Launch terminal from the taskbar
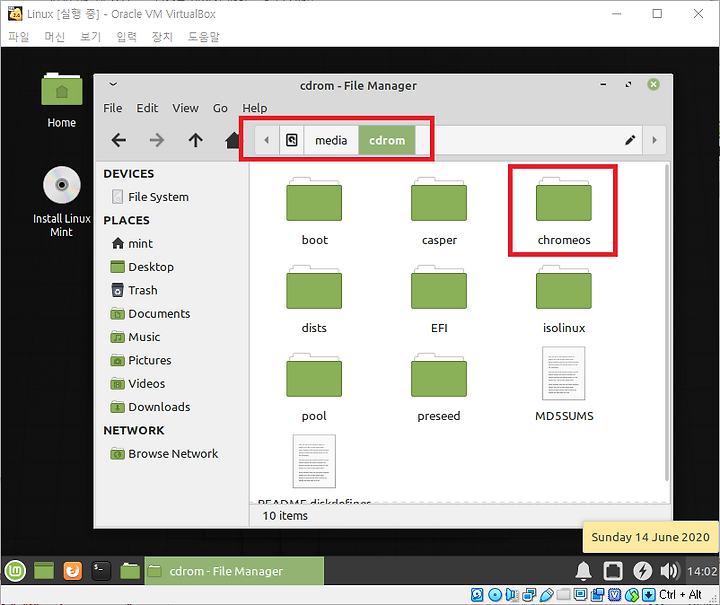The image size is (720, 605). (x=101, y=571)
